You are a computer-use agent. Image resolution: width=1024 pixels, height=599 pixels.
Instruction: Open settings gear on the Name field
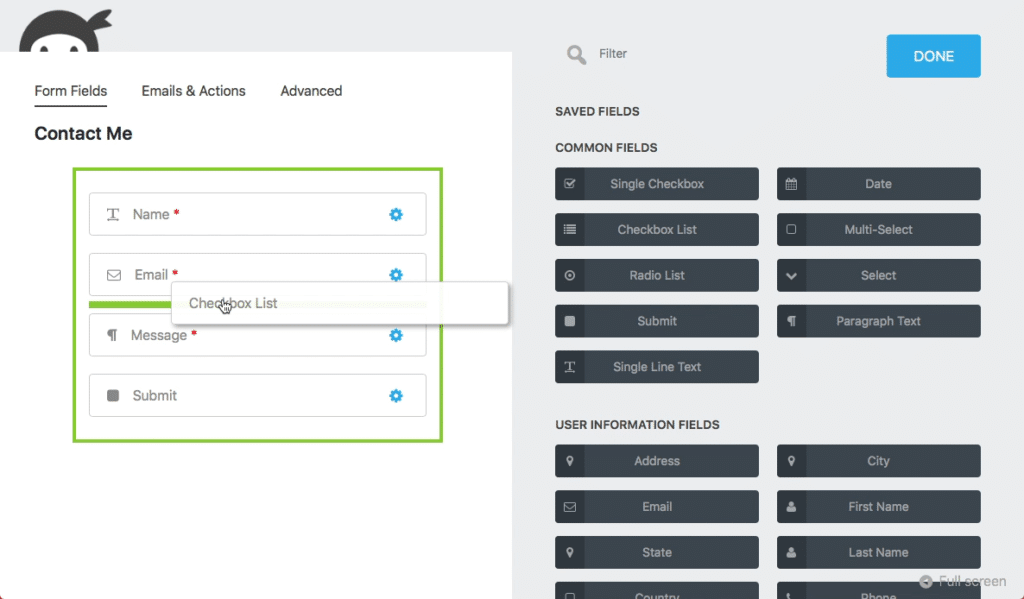pyautogui.click(x=395, y=213)
